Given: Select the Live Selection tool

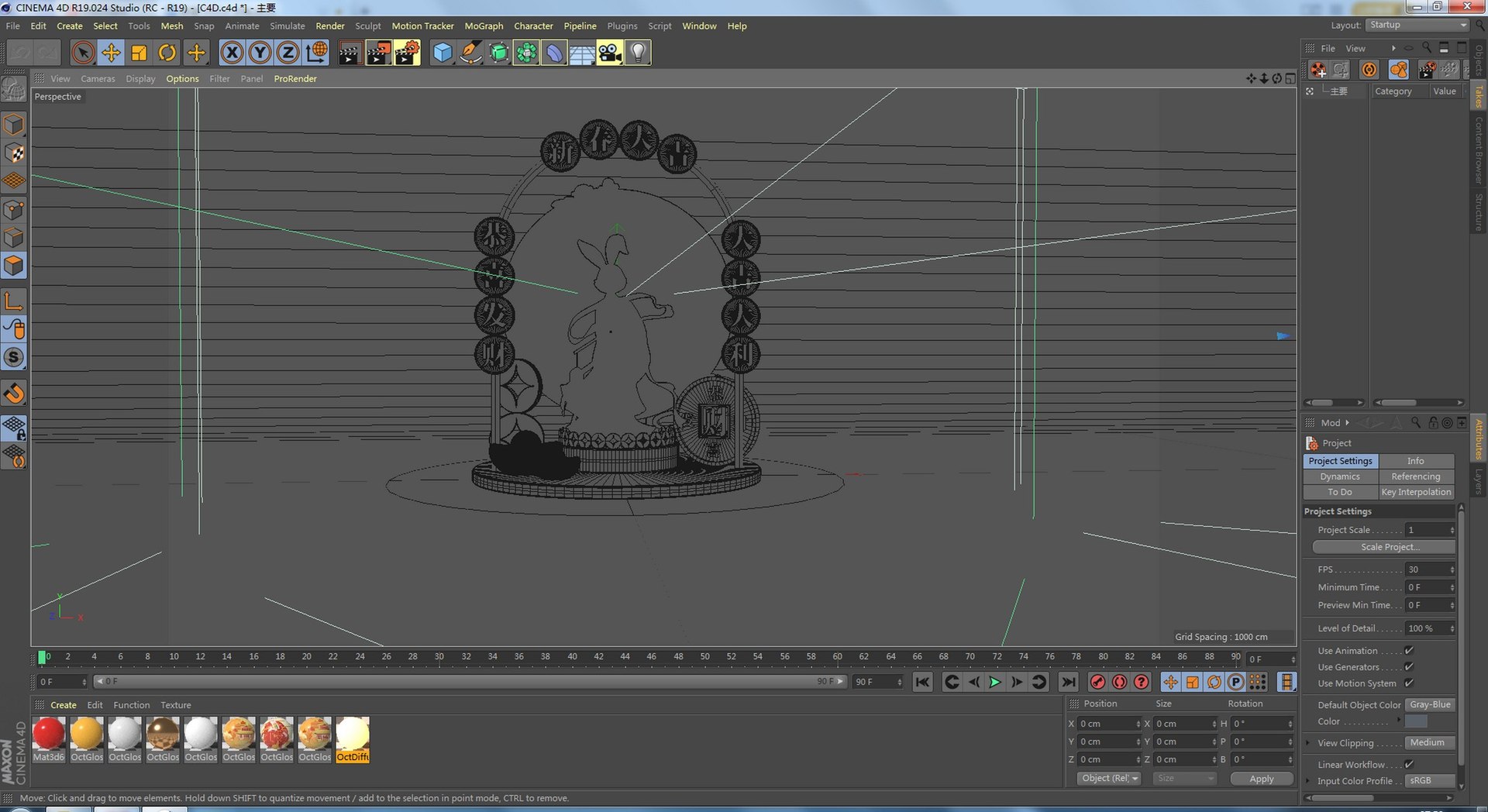Looking at the screenshot, I should pyautogui.click(x=83, y=53).
